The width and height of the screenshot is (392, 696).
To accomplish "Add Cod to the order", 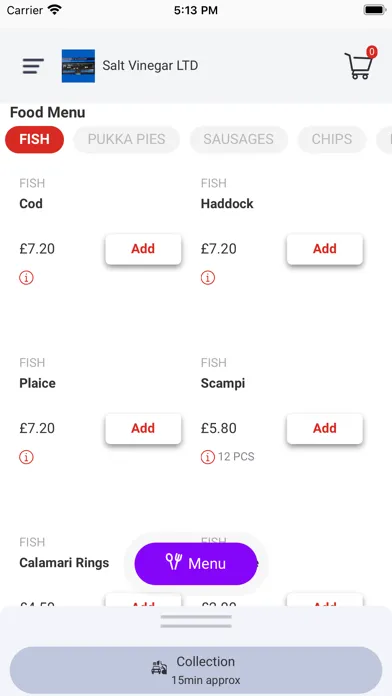I will [x=143, y=249].
